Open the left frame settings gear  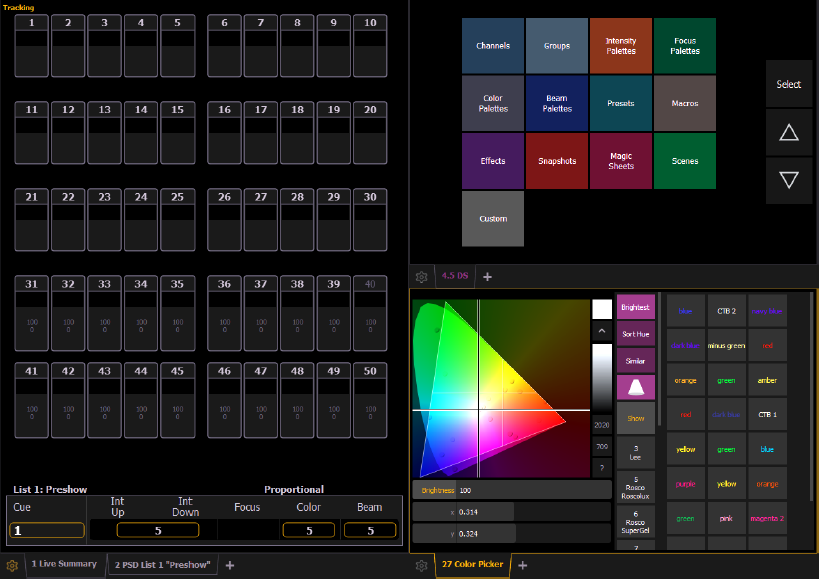[12, 565]
